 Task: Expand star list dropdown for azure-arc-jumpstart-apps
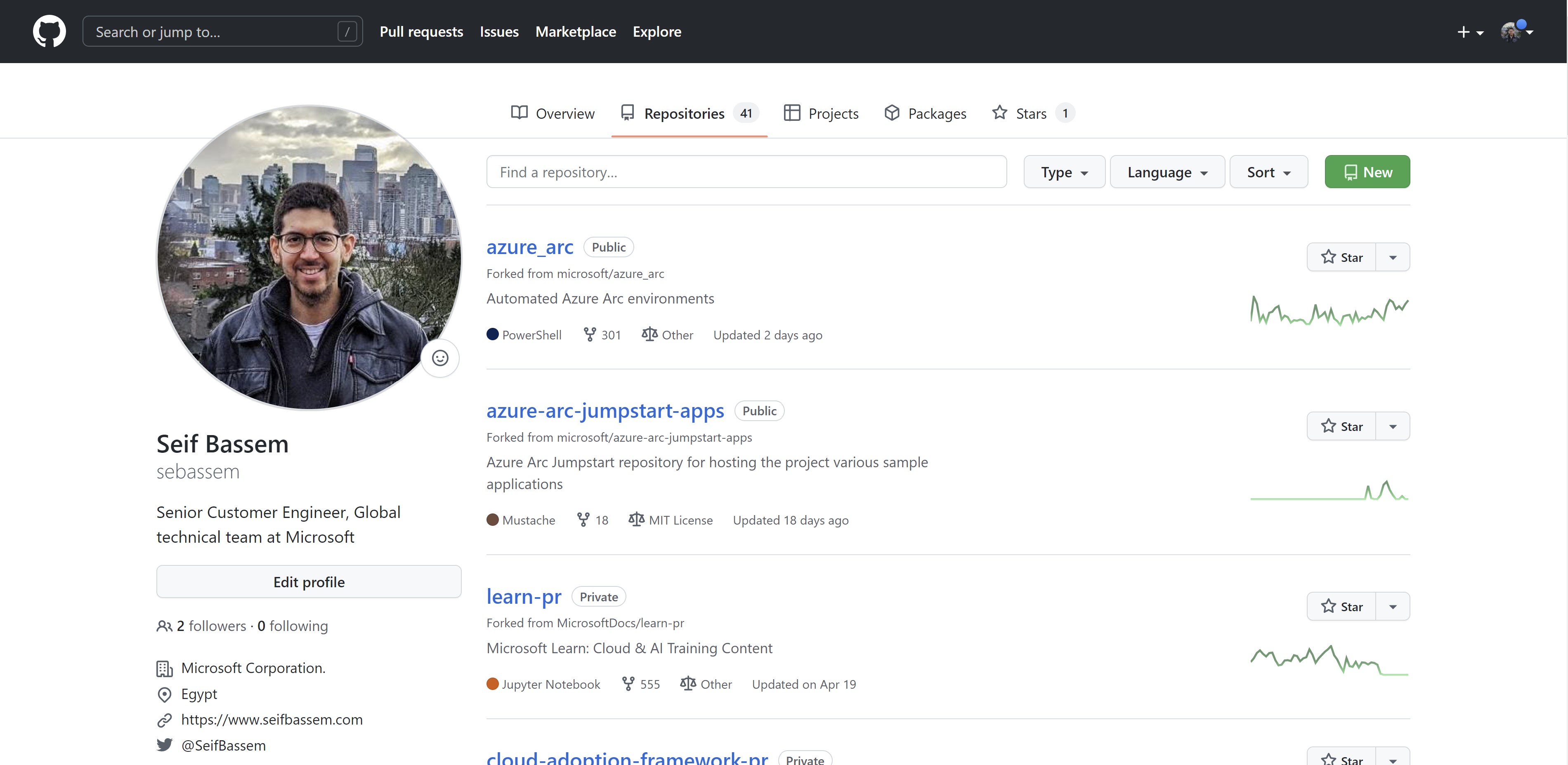tap(1393, 426)
